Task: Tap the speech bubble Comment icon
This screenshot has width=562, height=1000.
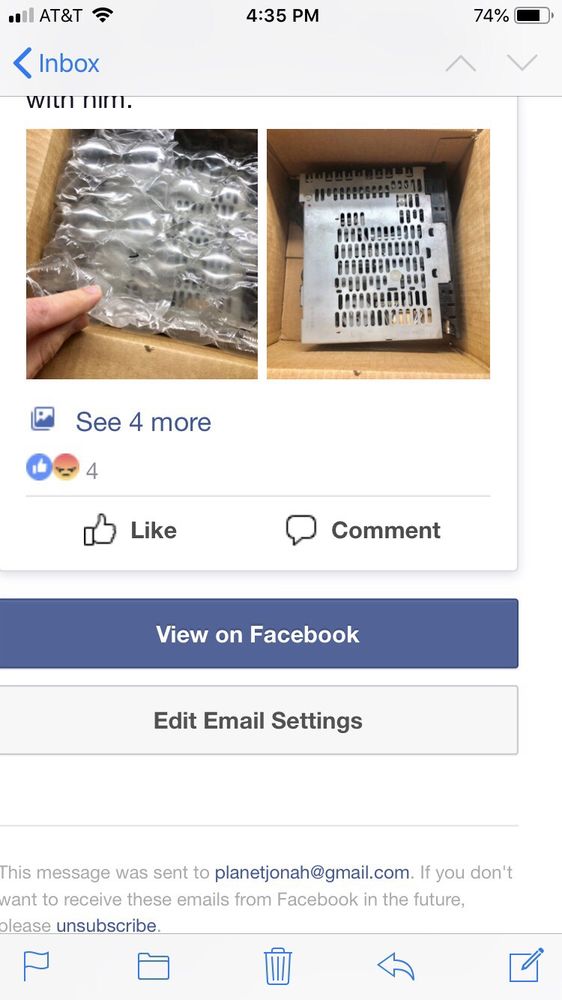Action: click(300, 530)
